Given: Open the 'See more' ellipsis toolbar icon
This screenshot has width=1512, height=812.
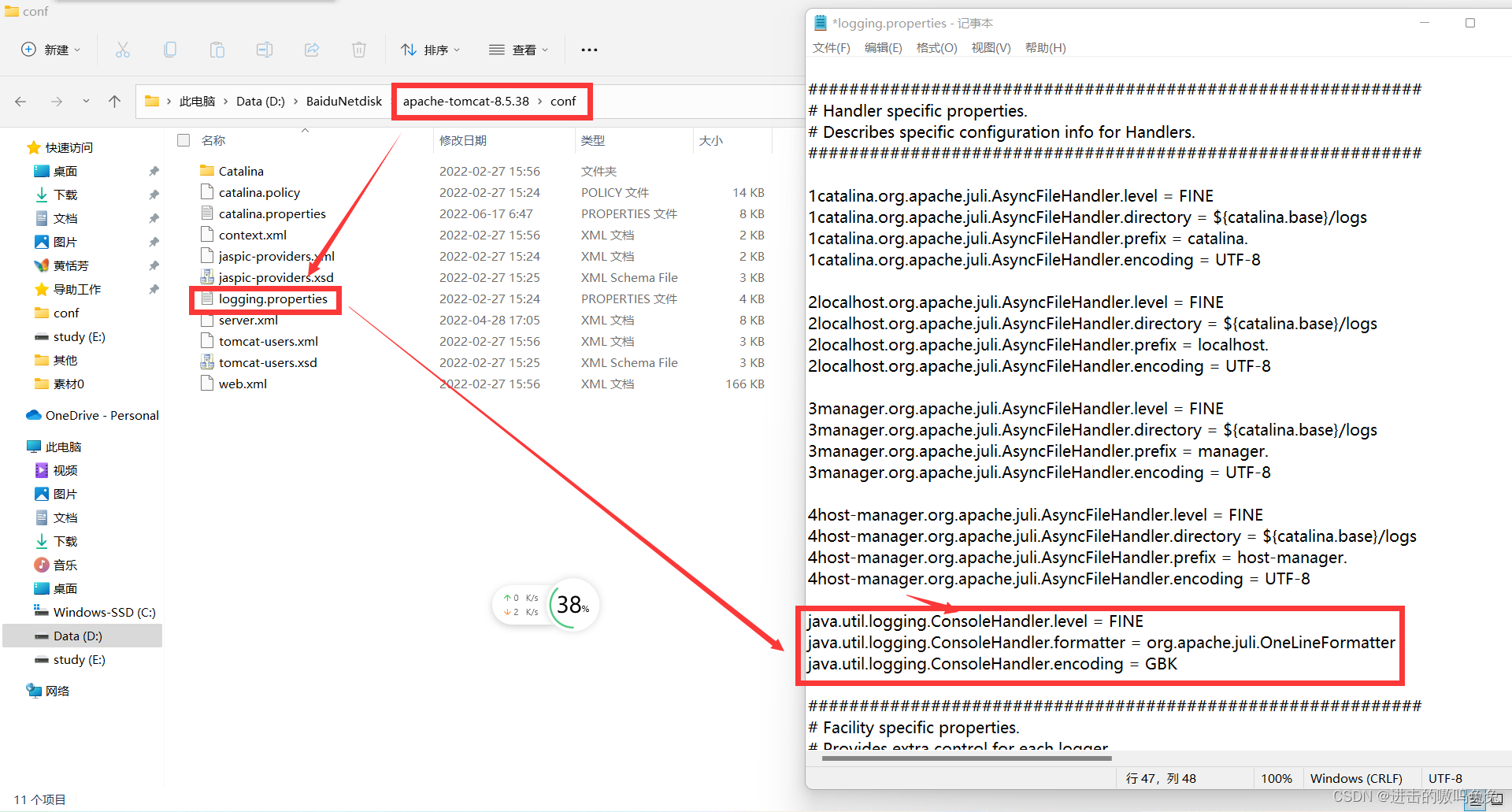Looking at the screenshot, I should click(588, 49).
